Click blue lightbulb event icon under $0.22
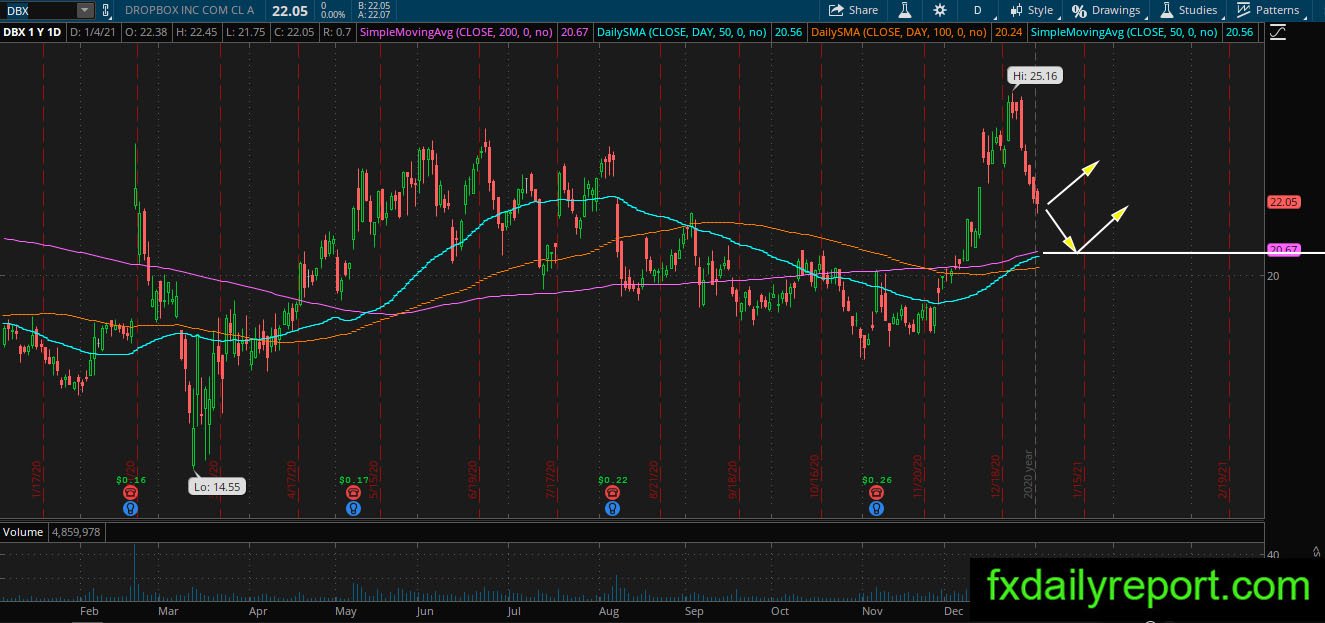Image resolution: width=1325 pixels, height=623 pixels. pyautogui.click(x=612, y=508)
